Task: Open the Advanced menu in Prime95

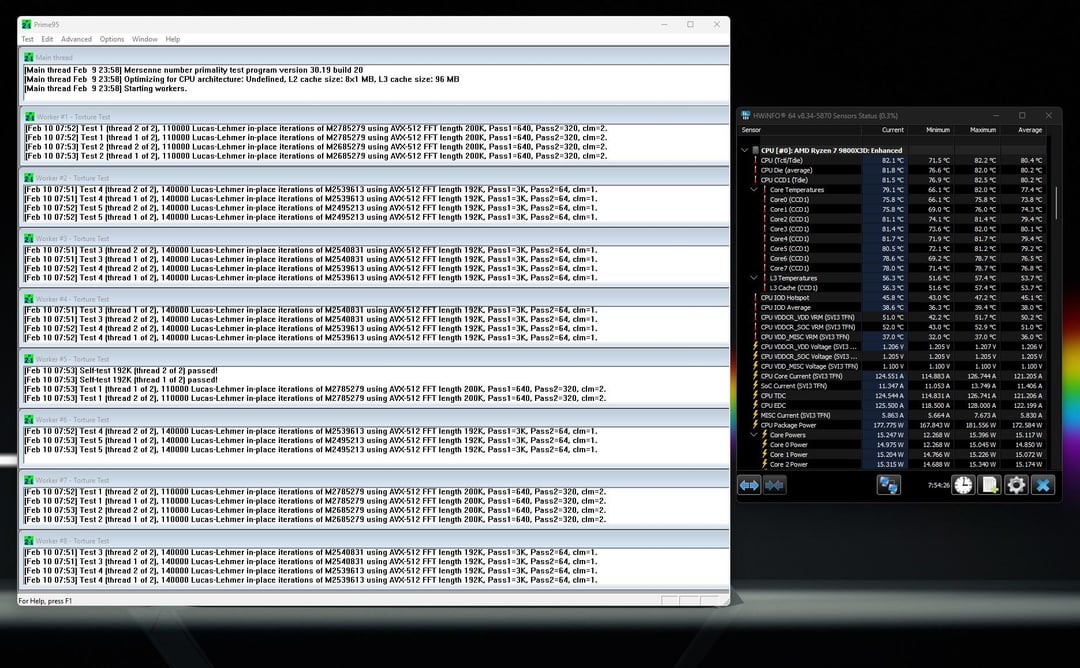Action: tap(76, 39)
